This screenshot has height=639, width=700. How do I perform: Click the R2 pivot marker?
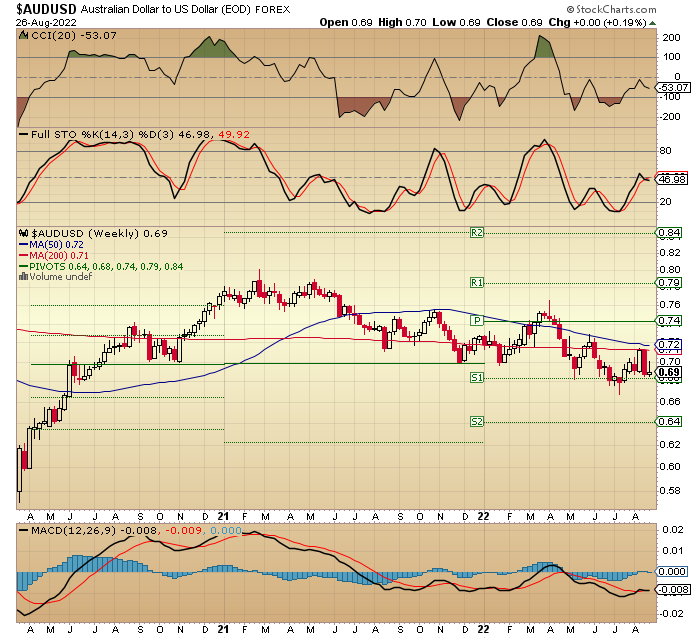(x=477, y=233)
